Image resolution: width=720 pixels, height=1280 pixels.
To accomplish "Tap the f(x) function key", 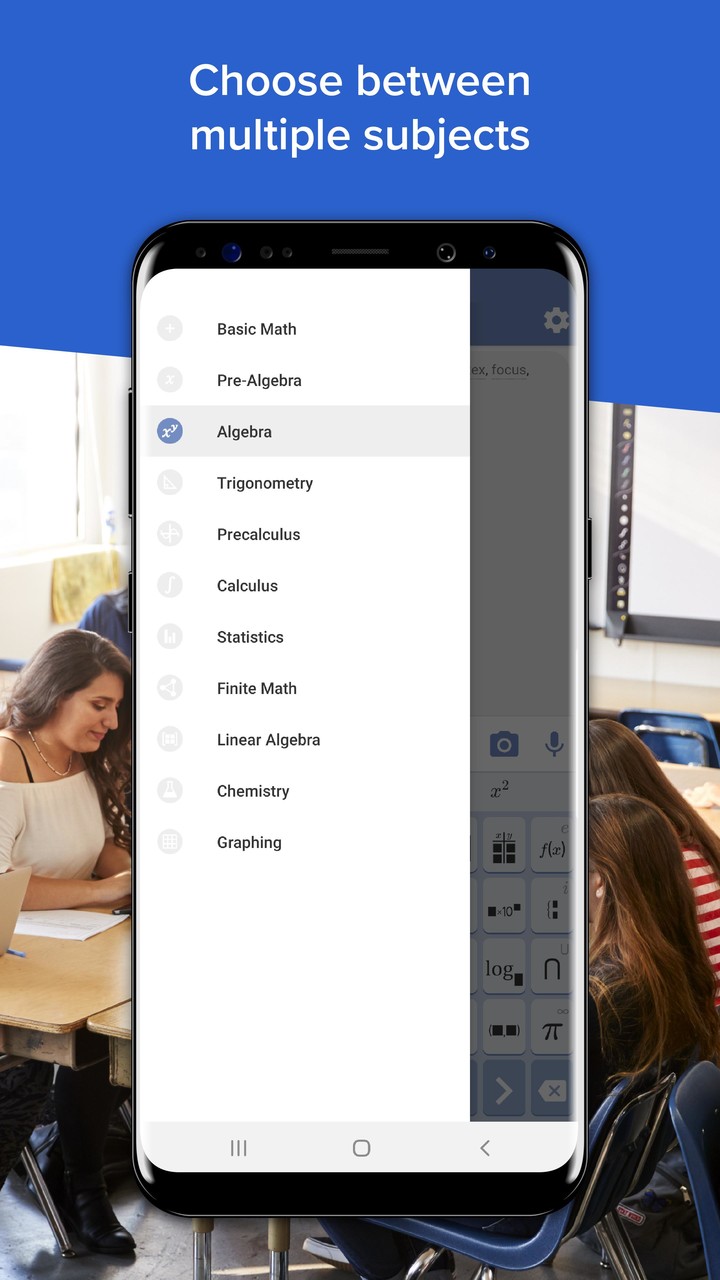I will (x=551, y=848).
